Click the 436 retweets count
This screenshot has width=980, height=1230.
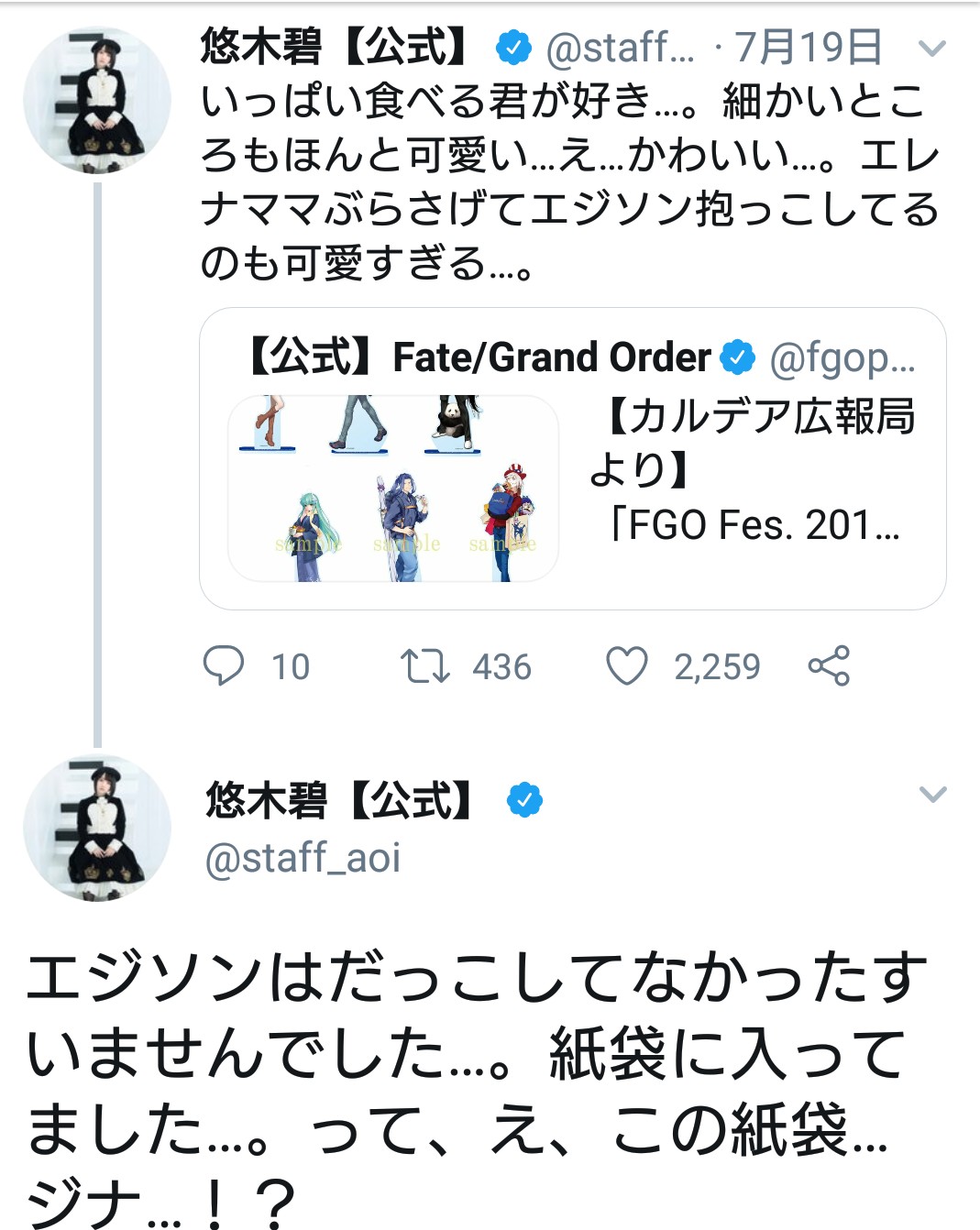point(501,667)
